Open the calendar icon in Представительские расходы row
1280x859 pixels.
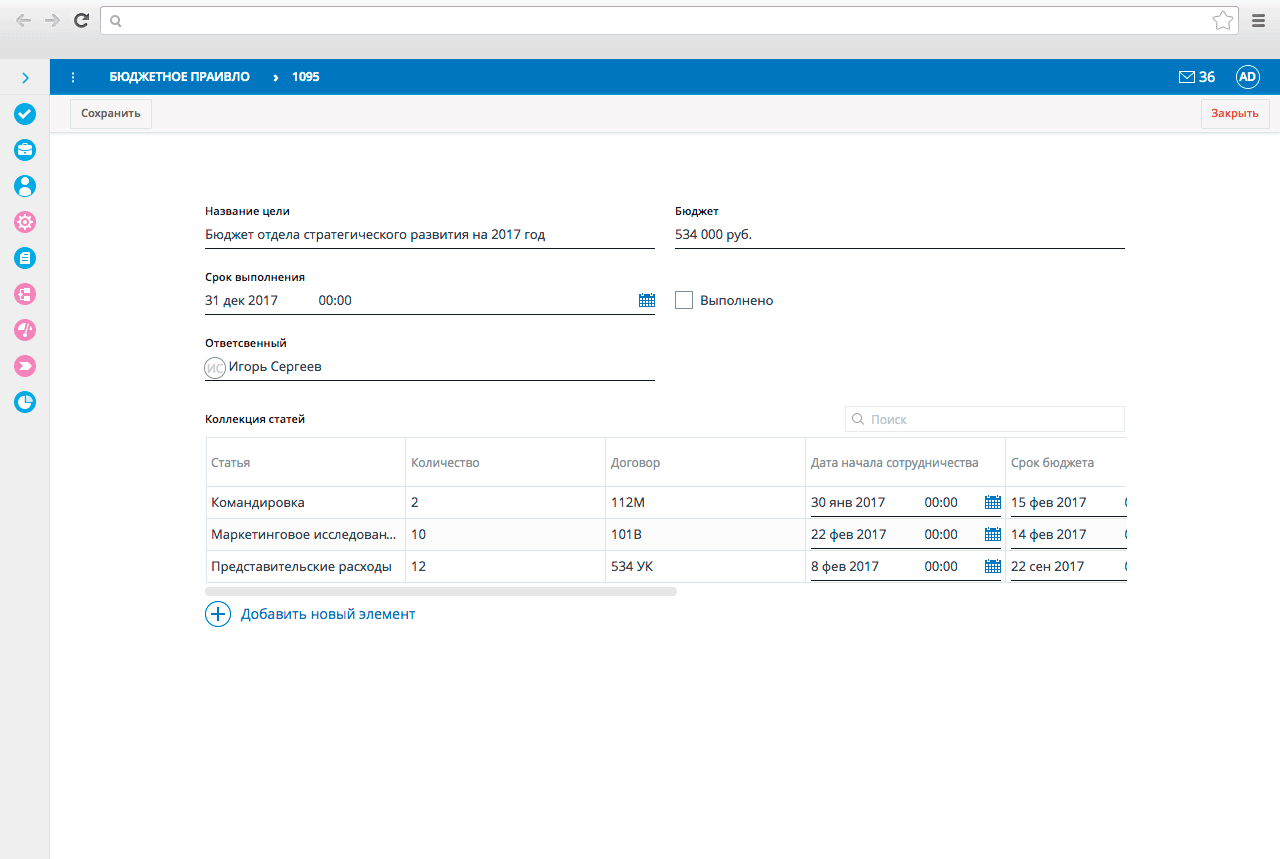(x=992, y=567)
